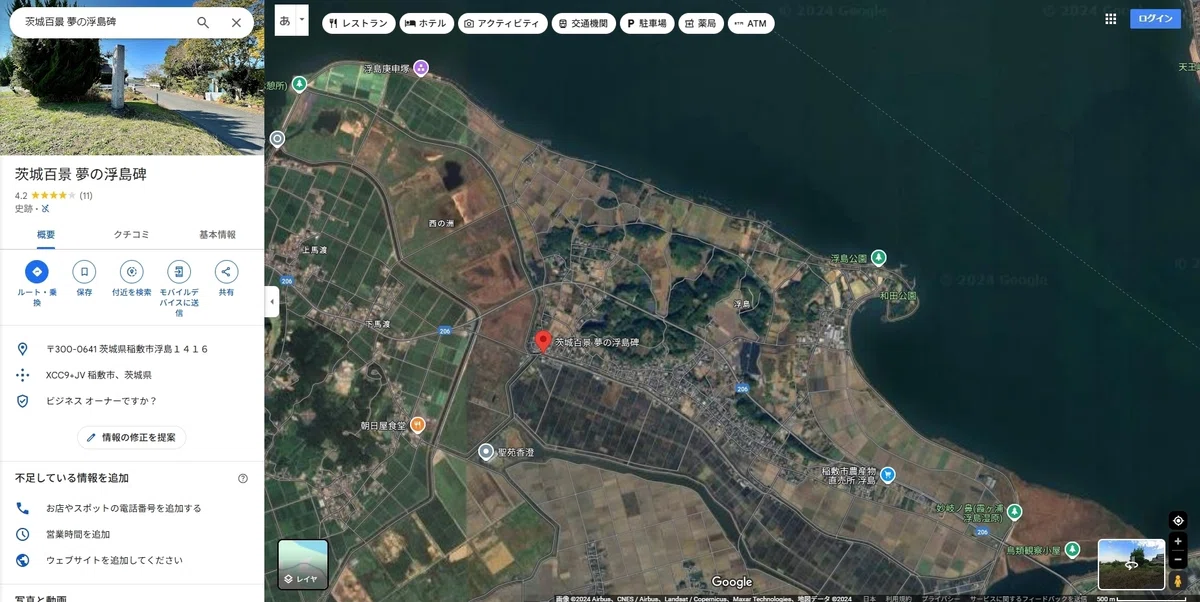Click the ルート・乗換 directions icon
1200x602 pixels.
pos(37,271)
